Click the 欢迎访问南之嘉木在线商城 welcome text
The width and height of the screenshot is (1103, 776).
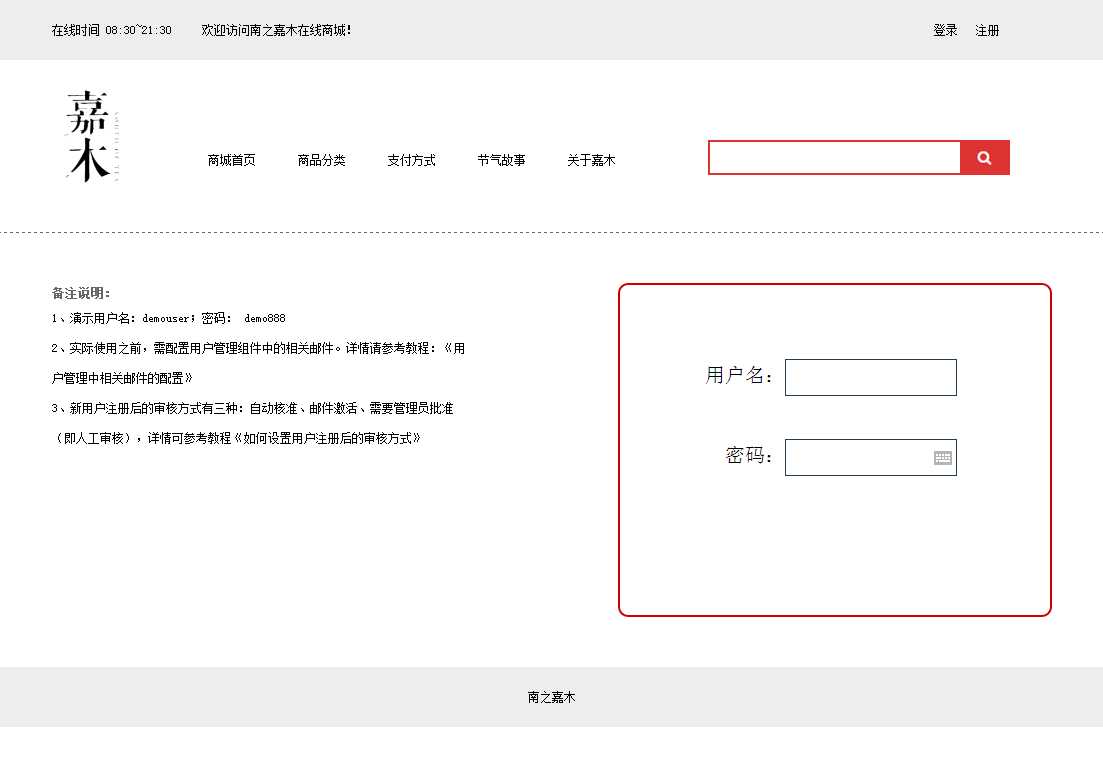276,30
